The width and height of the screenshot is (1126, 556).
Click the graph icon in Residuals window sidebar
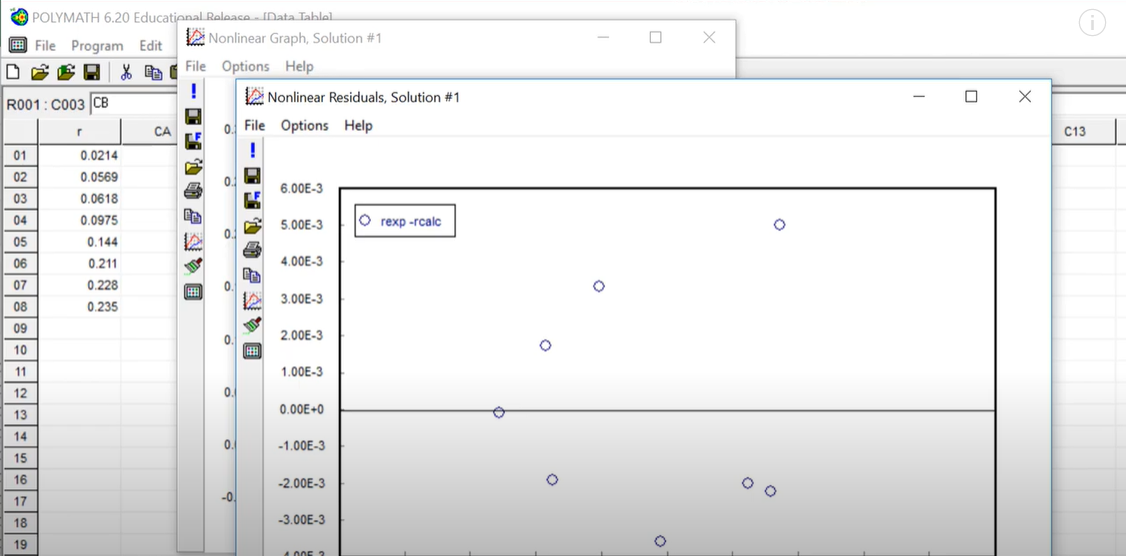click(x=252, y=300)
